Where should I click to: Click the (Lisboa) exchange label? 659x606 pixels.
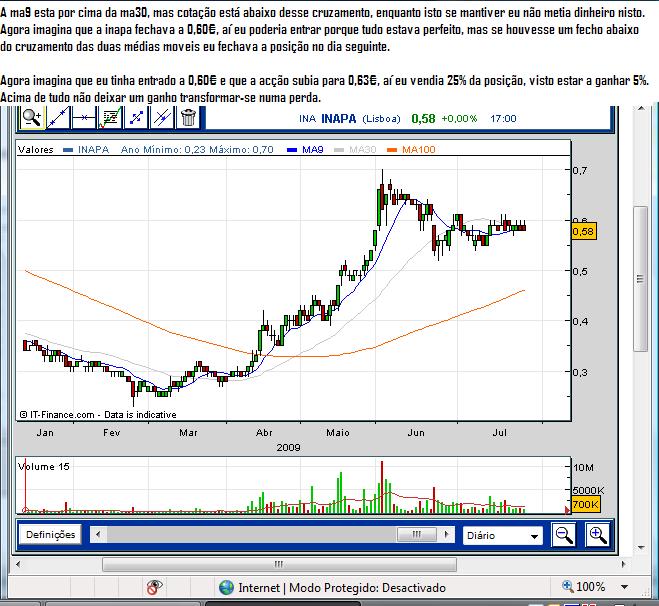point(381,119)
